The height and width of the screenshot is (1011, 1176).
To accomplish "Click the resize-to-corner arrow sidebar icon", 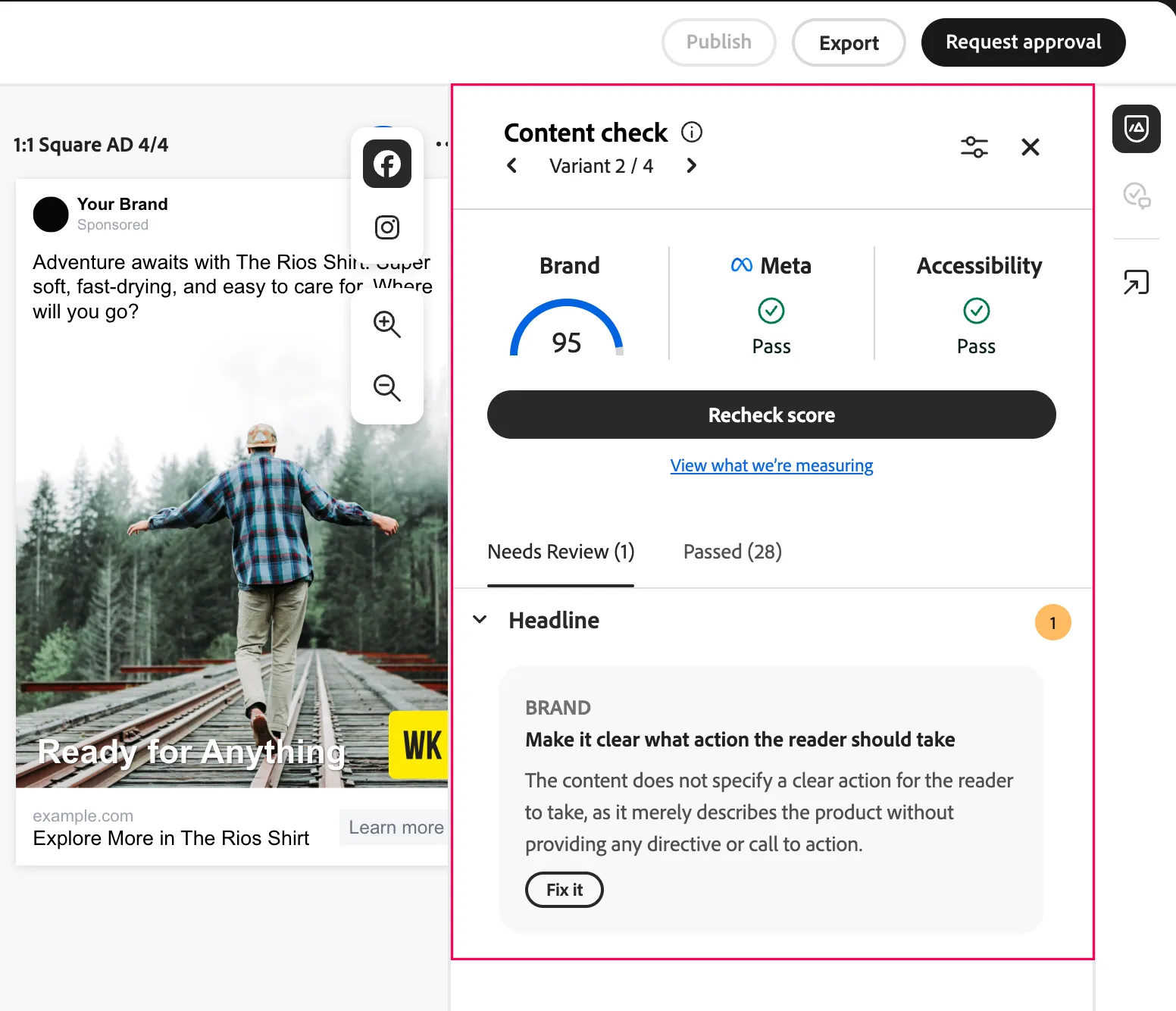I will click(x=1137, y=282).
